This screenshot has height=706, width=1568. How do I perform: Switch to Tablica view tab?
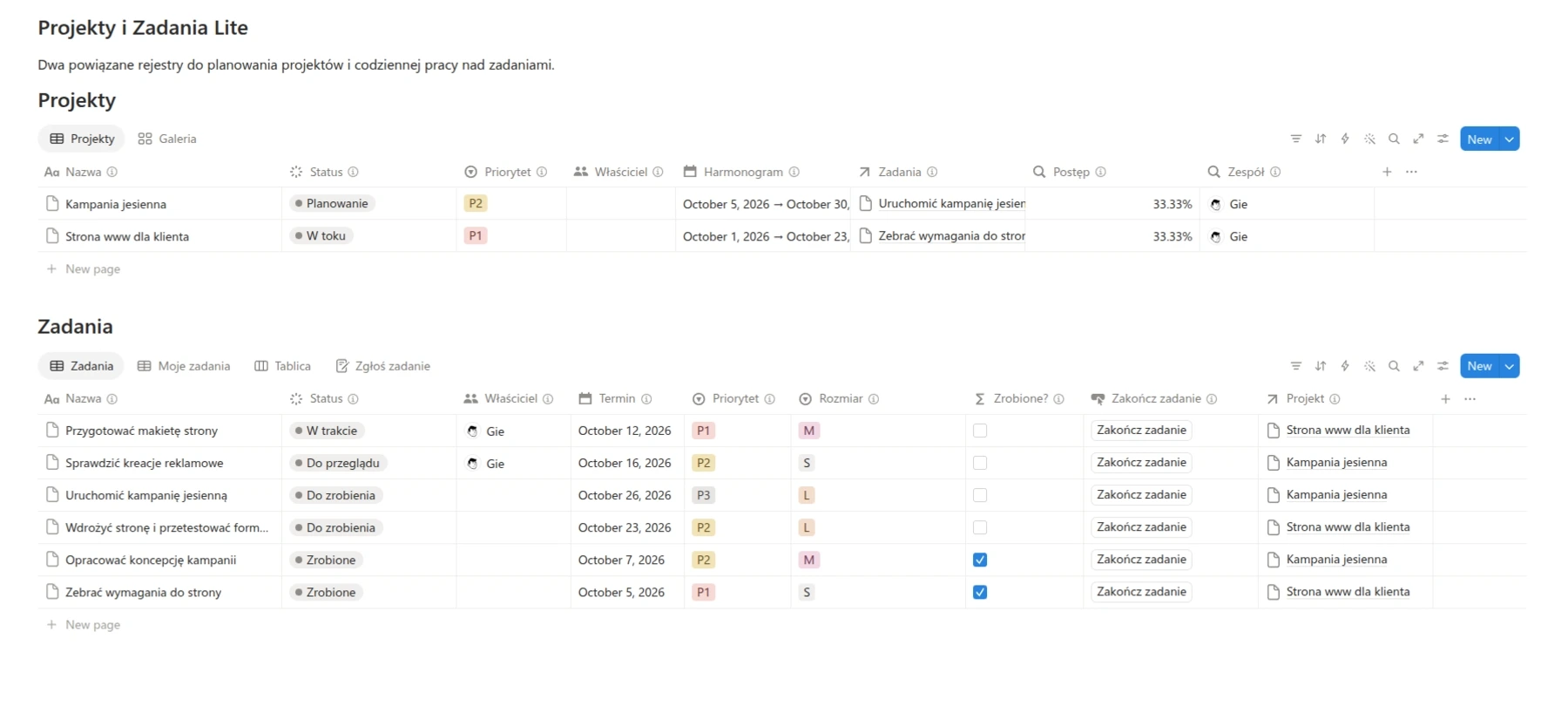(x=282, y=366)
